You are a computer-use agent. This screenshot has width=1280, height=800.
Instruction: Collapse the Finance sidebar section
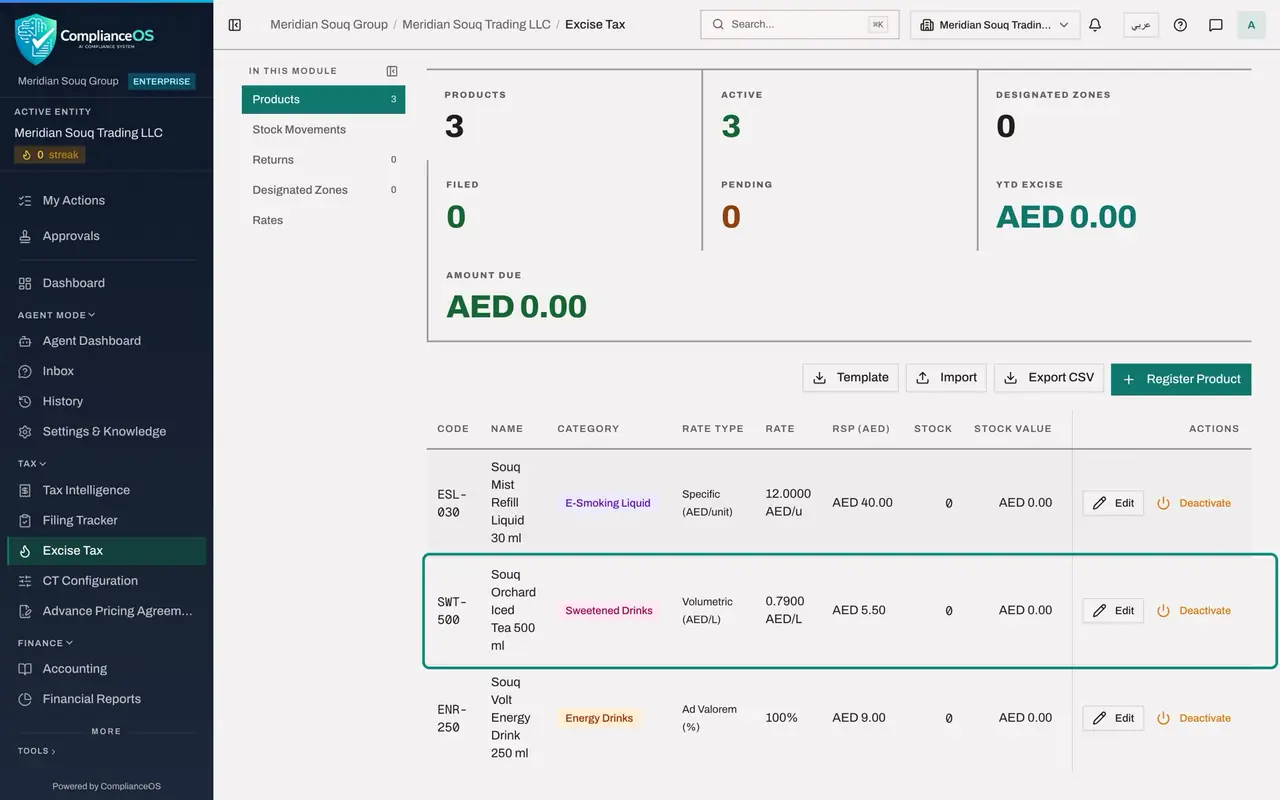(x=45, y=643)
